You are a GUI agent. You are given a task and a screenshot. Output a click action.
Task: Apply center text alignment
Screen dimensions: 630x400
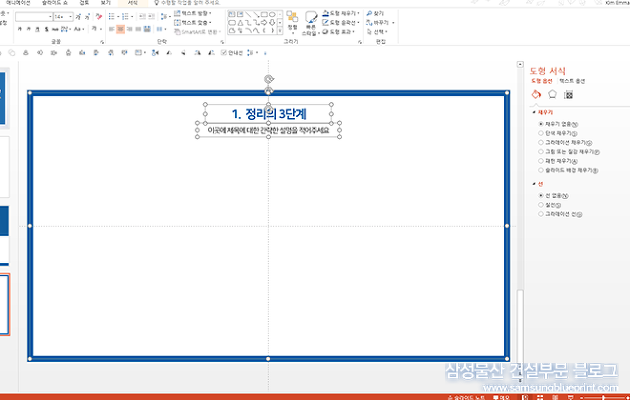121,29
